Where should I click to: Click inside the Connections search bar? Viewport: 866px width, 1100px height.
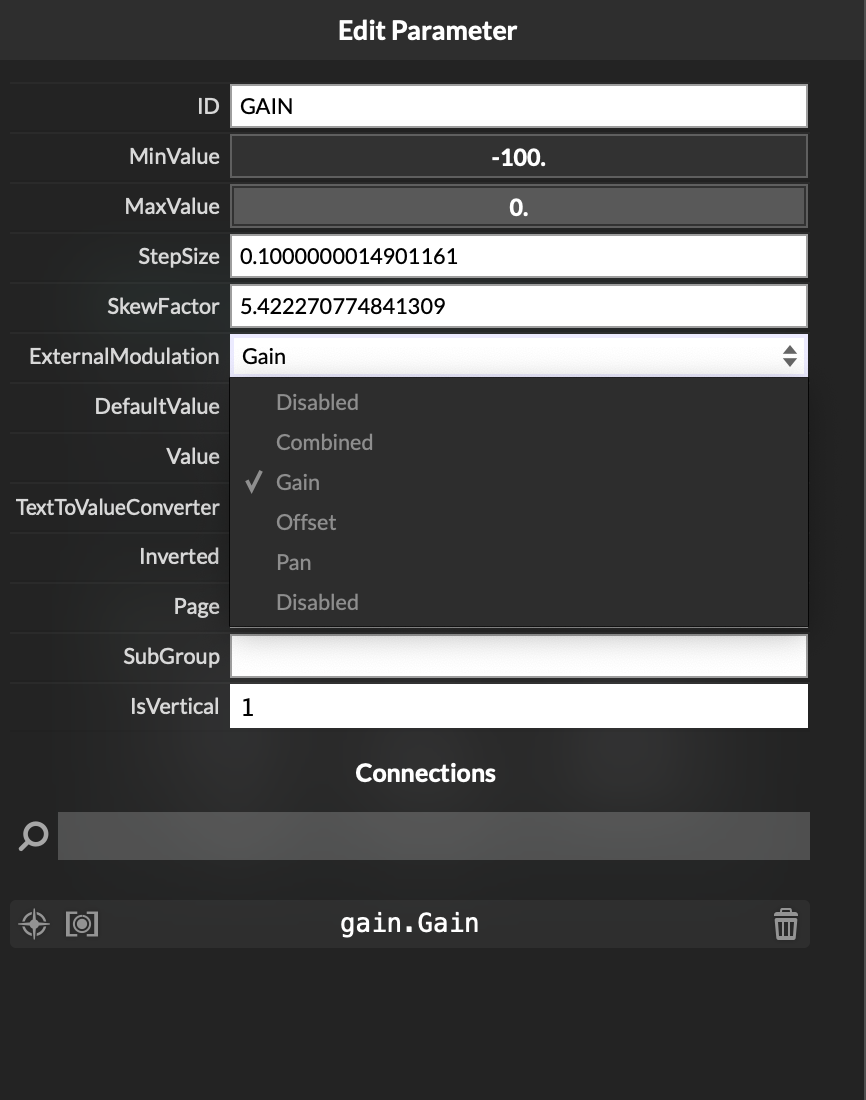point(433,835)
